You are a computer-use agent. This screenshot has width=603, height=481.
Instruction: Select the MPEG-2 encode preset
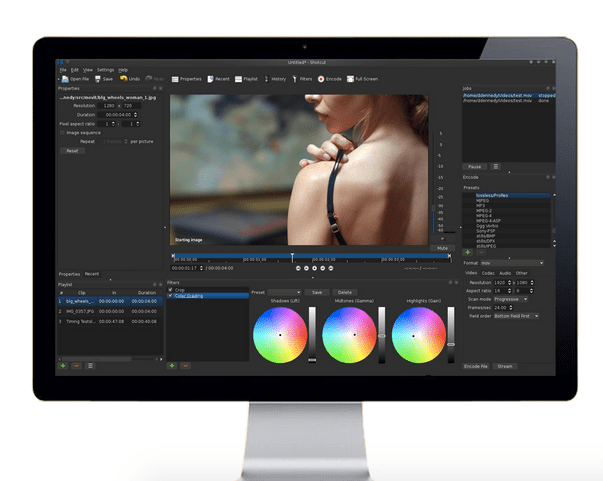click(x=511, y=211)
